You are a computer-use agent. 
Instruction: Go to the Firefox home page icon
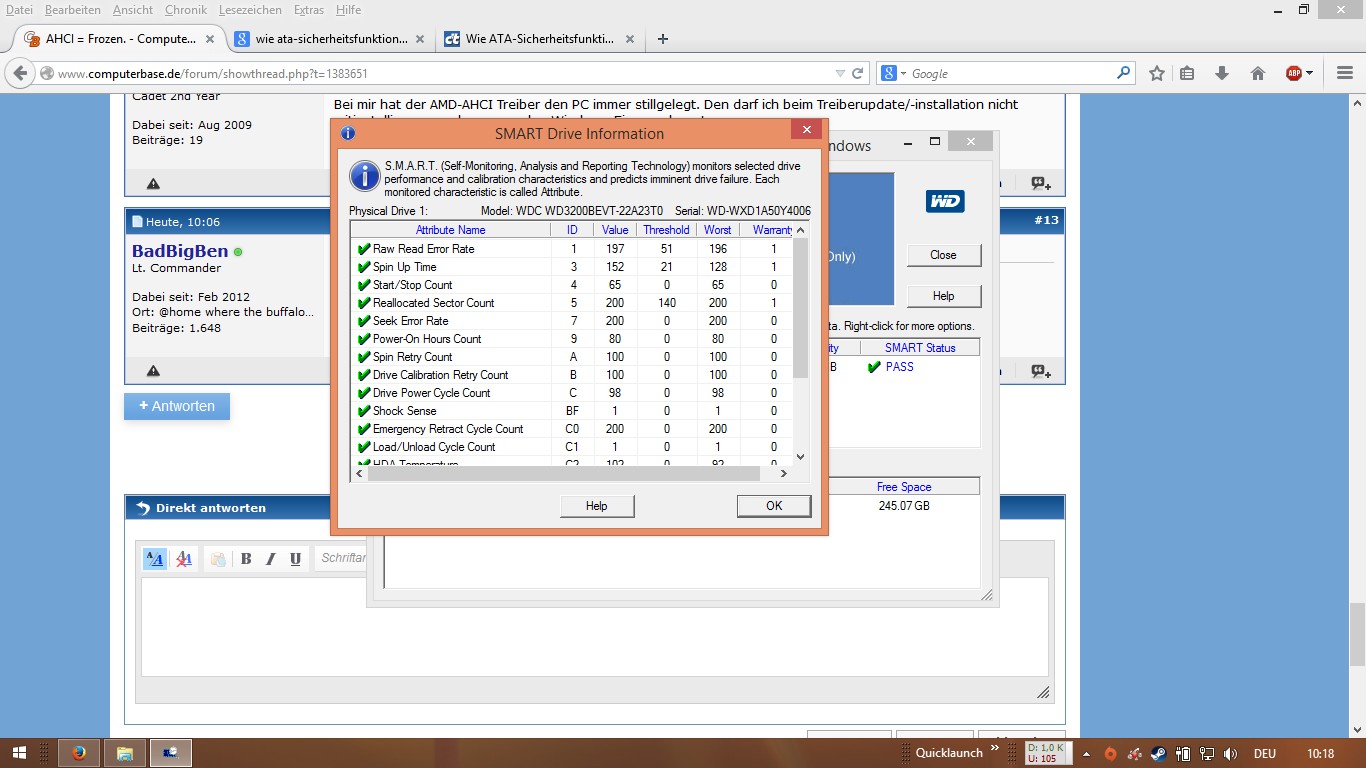point(1258,73)
